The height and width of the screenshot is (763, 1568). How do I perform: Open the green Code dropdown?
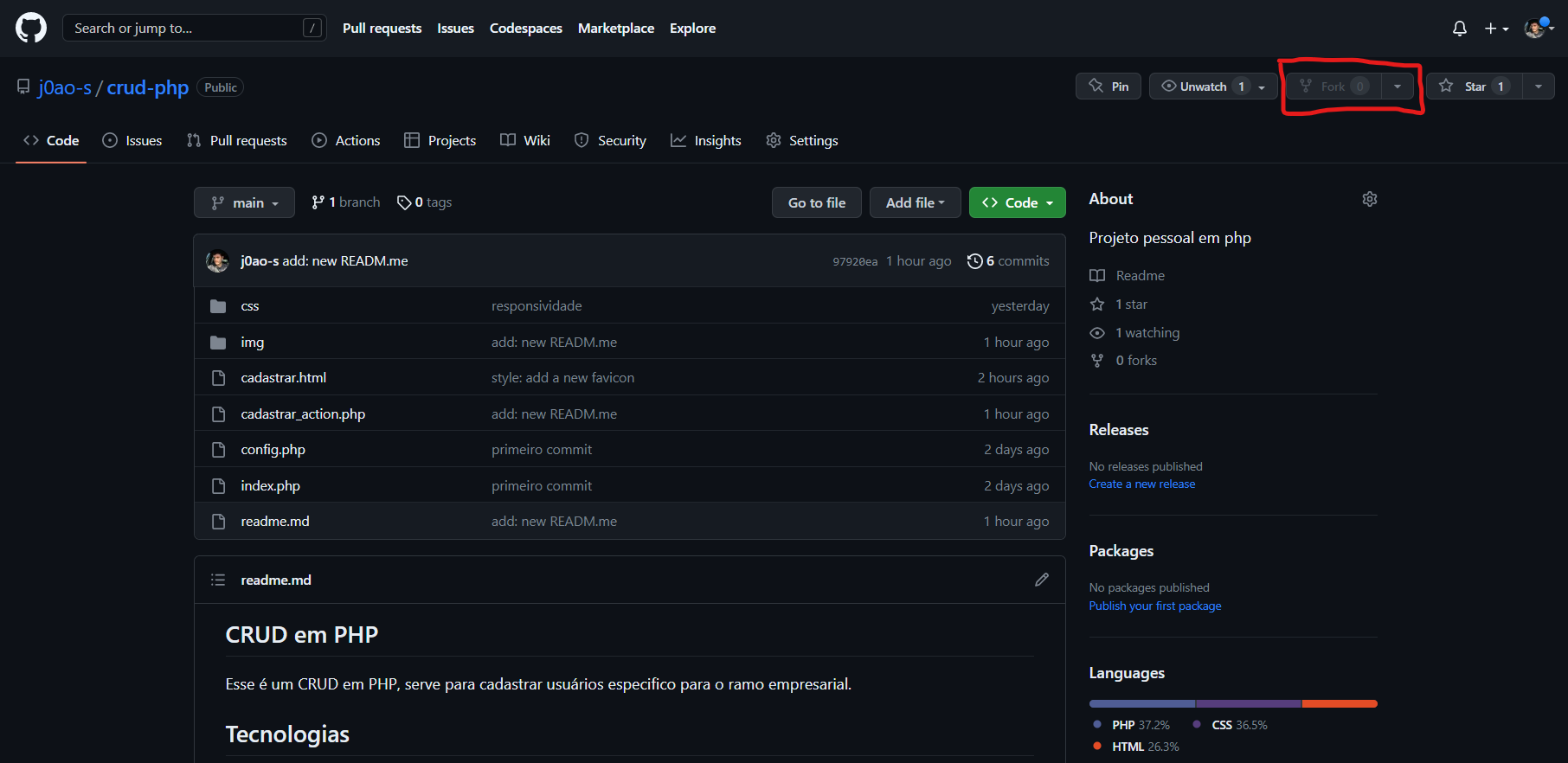(1017, 202)
